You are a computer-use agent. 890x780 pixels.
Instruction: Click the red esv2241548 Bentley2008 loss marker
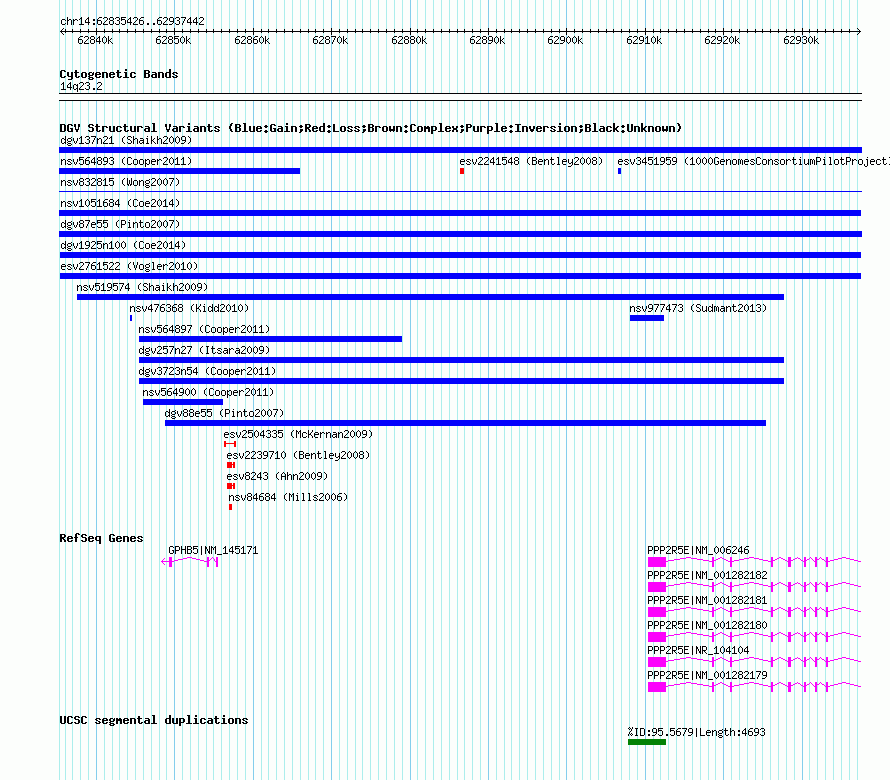[x=462, y=171]
